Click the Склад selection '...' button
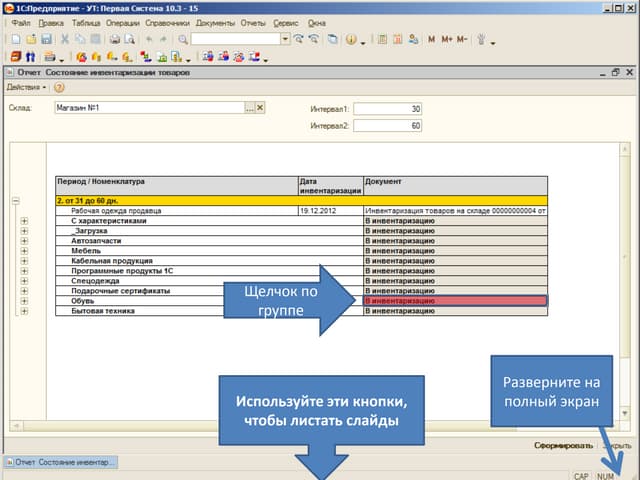 click(249, 108)
